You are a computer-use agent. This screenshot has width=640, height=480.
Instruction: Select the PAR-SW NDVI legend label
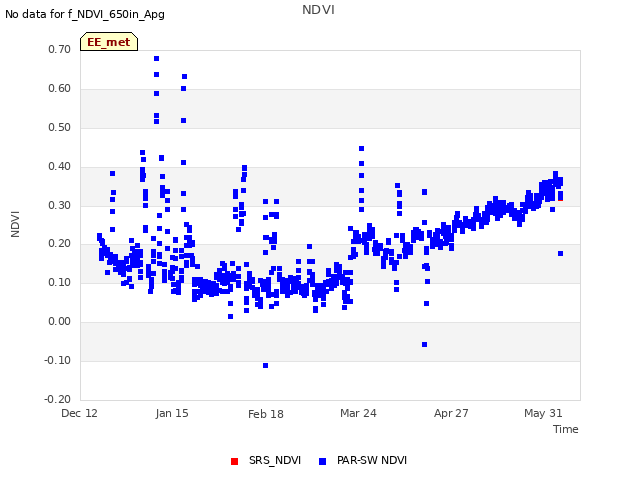click(372, 460)
